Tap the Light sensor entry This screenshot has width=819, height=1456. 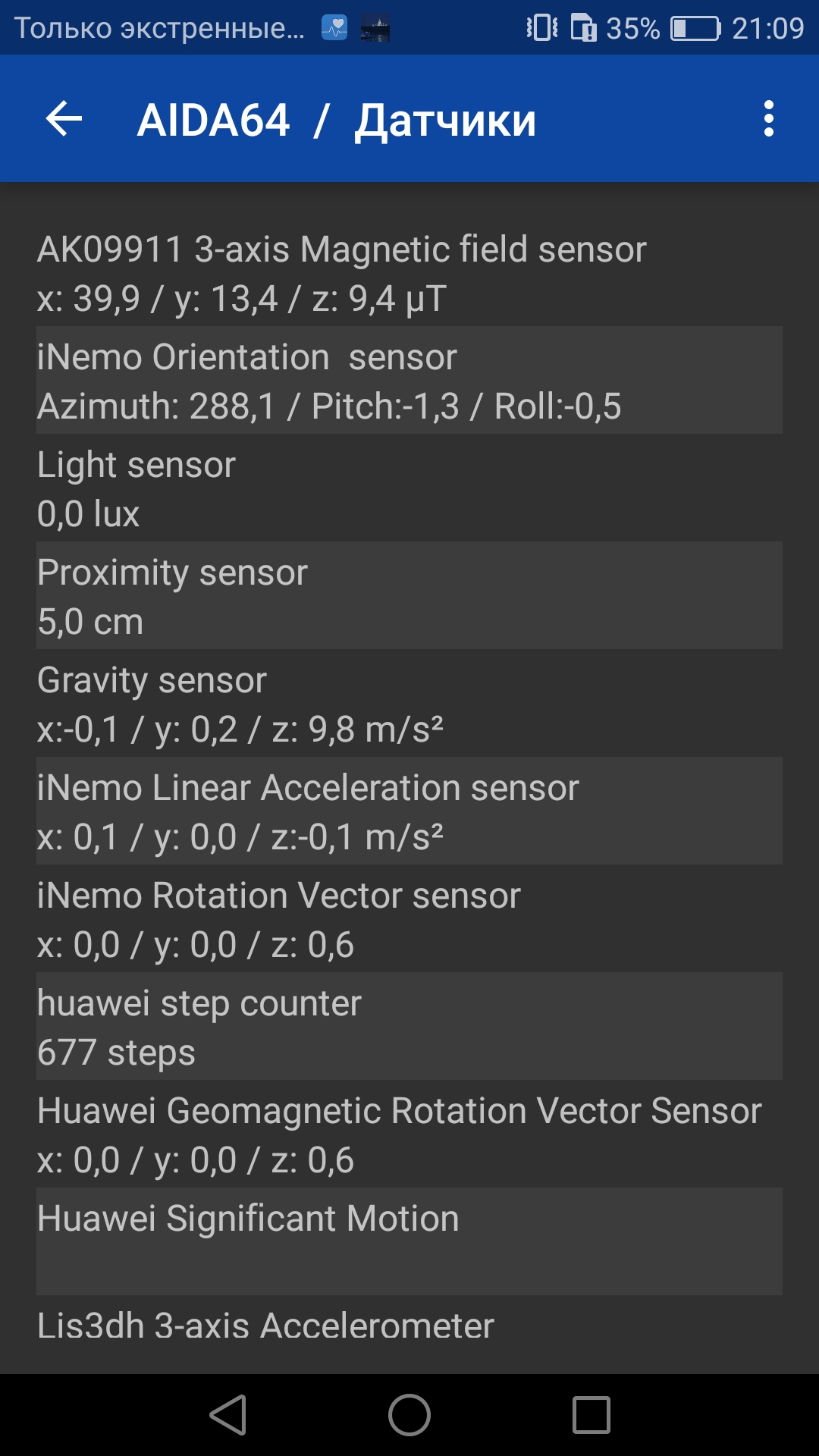[409, 488]
